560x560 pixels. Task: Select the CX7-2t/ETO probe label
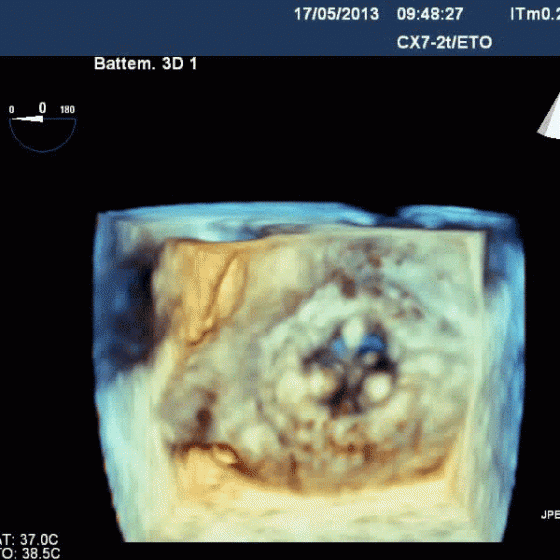444,42
